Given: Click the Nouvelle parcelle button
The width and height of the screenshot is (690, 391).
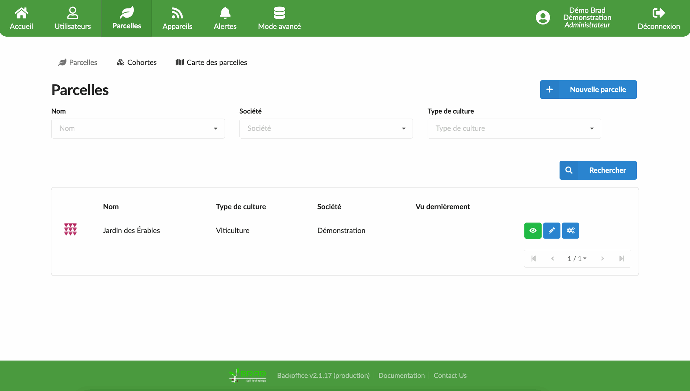Looking at the screenshot, I should point(588,89).
